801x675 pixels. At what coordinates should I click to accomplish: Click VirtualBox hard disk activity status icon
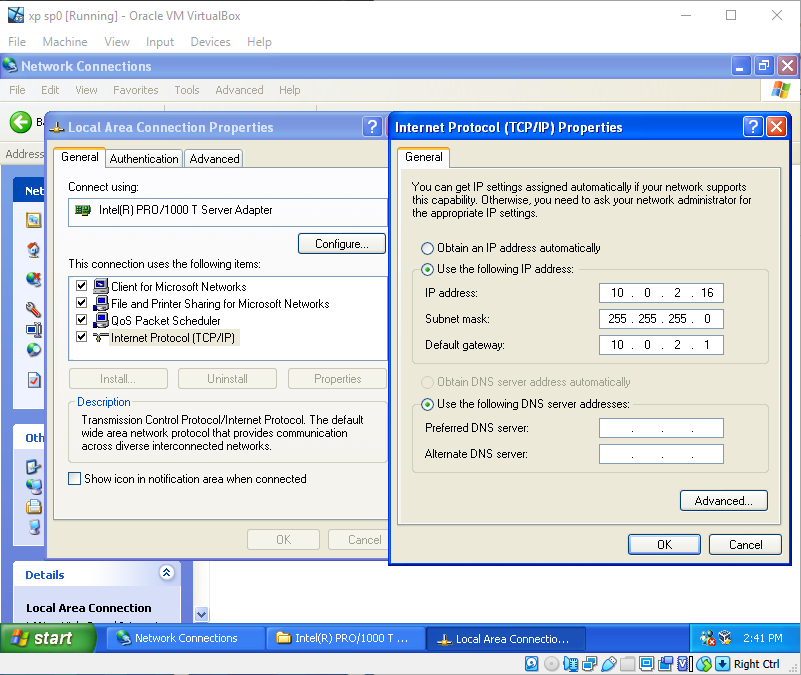(532, 664)
